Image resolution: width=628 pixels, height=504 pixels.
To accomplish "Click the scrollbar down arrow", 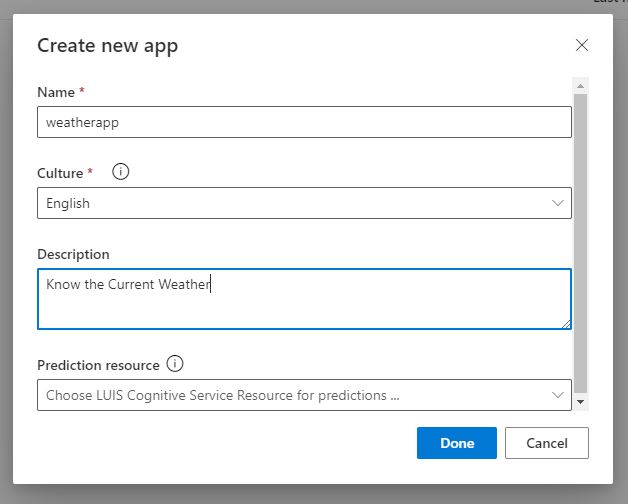I will (581, 401).
